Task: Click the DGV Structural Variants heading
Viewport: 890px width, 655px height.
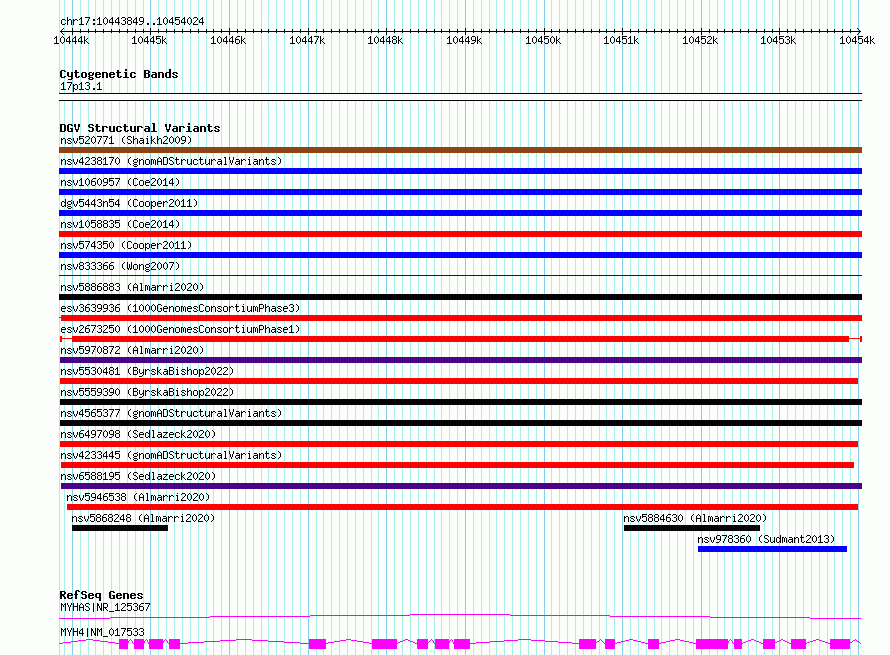Action: click(140, 128)
